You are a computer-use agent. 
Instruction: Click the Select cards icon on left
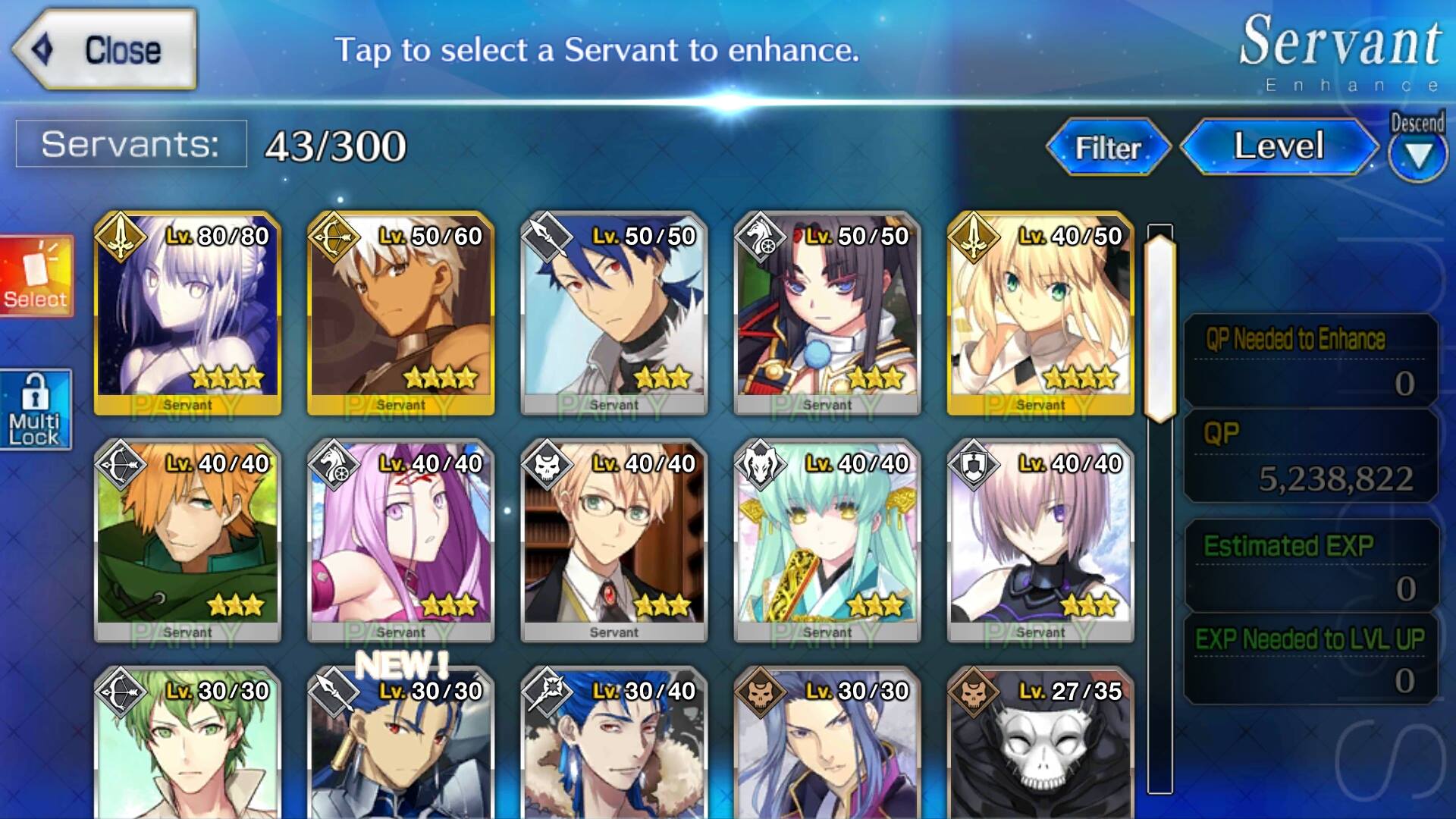(x=36, y=276)
